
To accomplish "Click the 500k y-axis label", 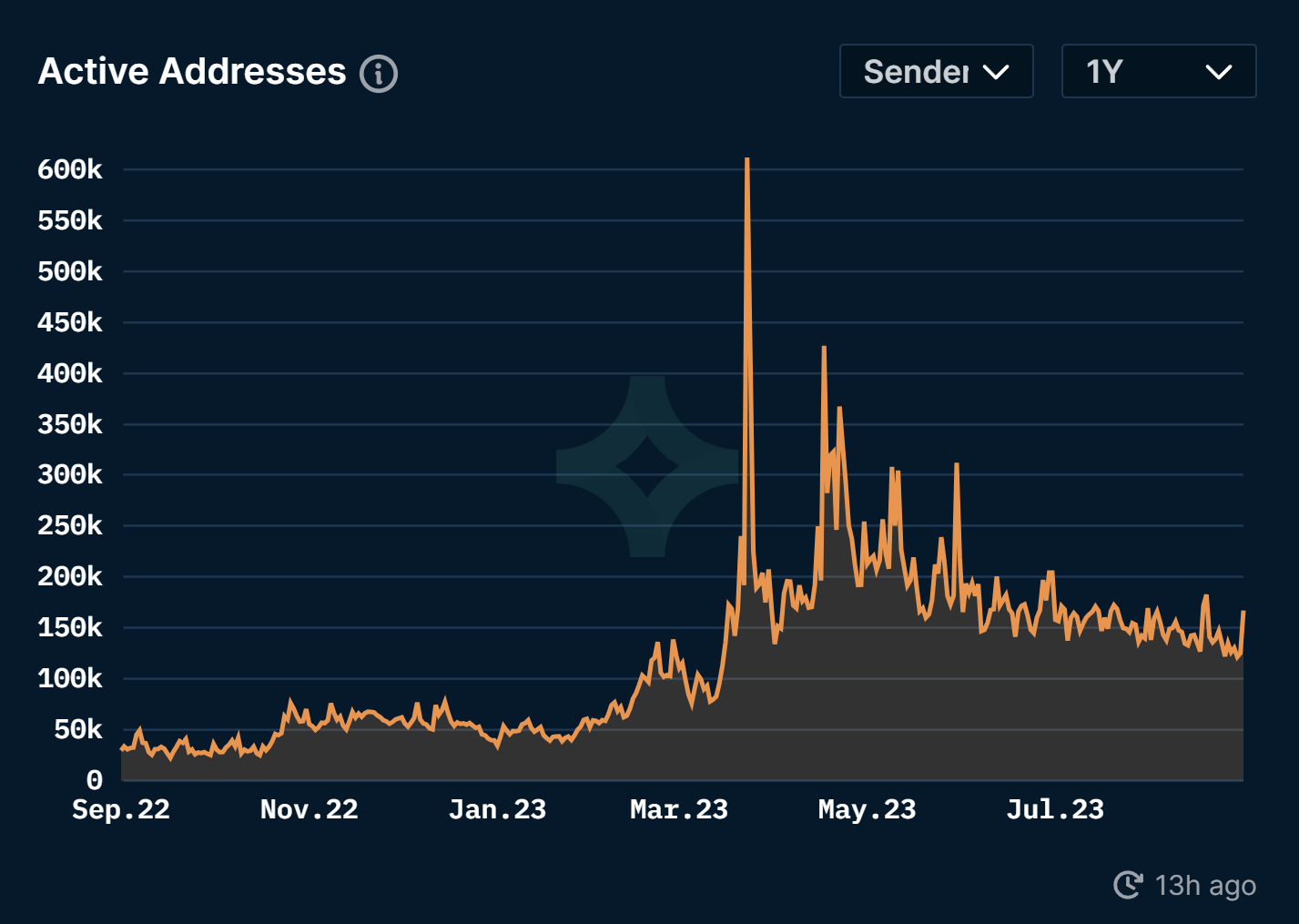I will 70,271.
